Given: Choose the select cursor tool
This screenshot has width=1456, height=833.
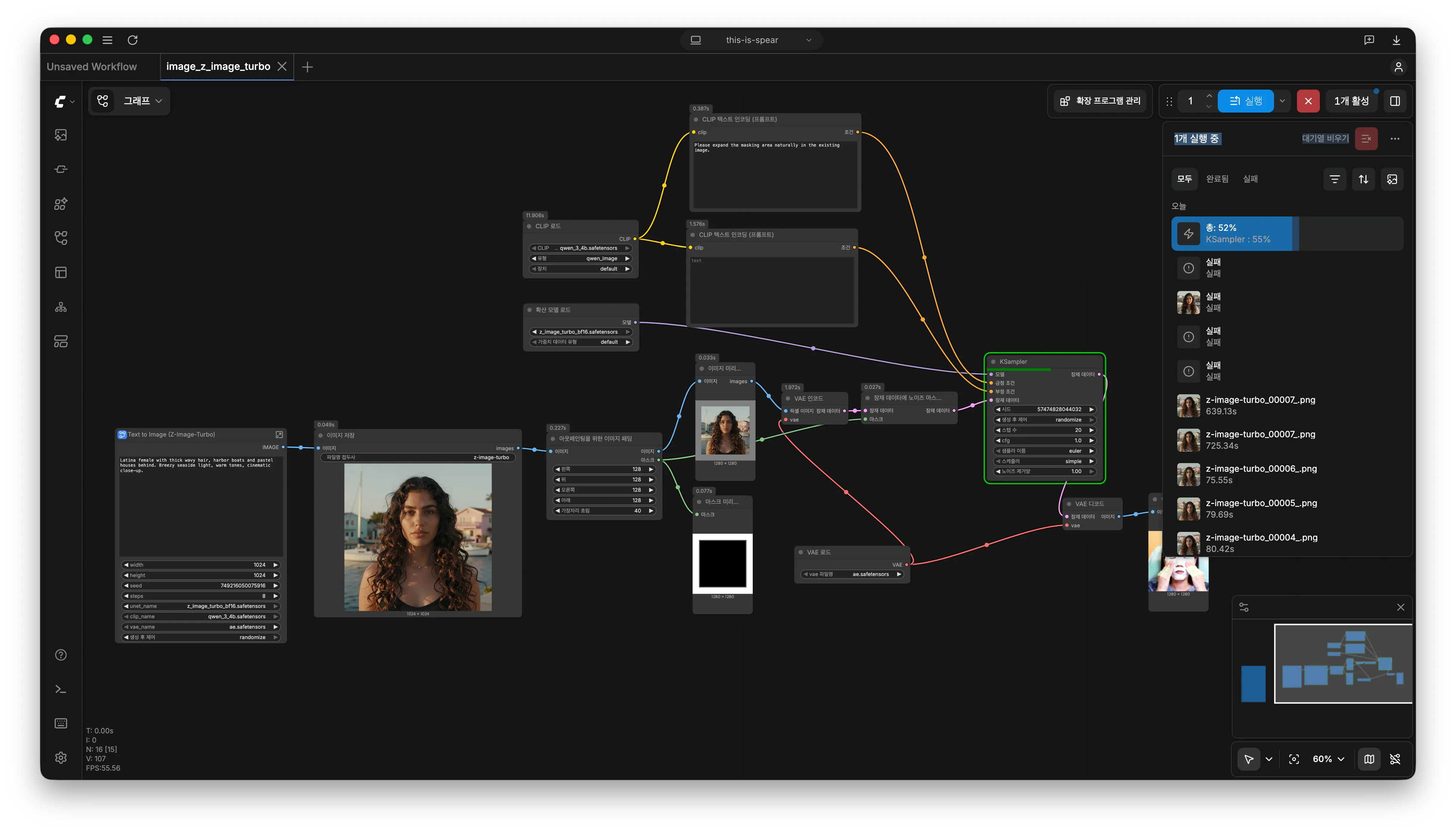Looking at the screenshot, I should [1249, 759].
